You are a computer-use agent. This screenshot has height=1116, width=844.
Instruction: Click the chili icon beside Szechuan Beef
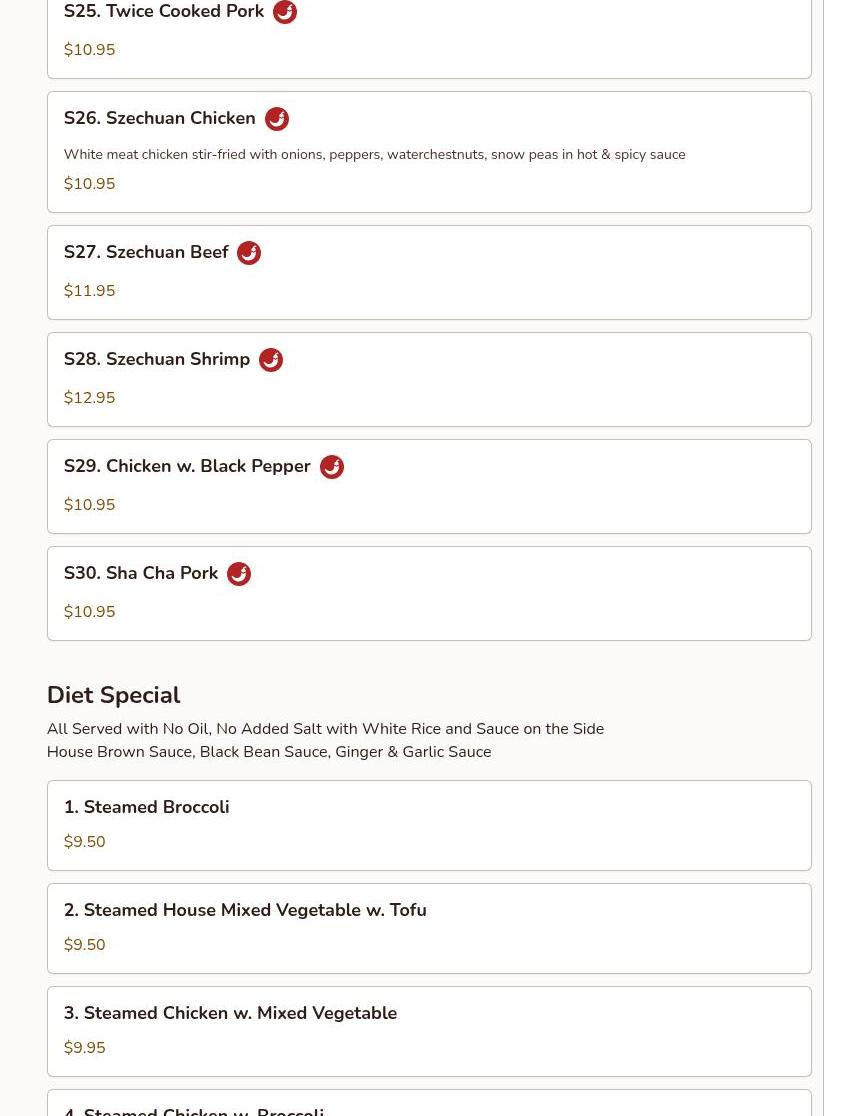click(249, 253)
